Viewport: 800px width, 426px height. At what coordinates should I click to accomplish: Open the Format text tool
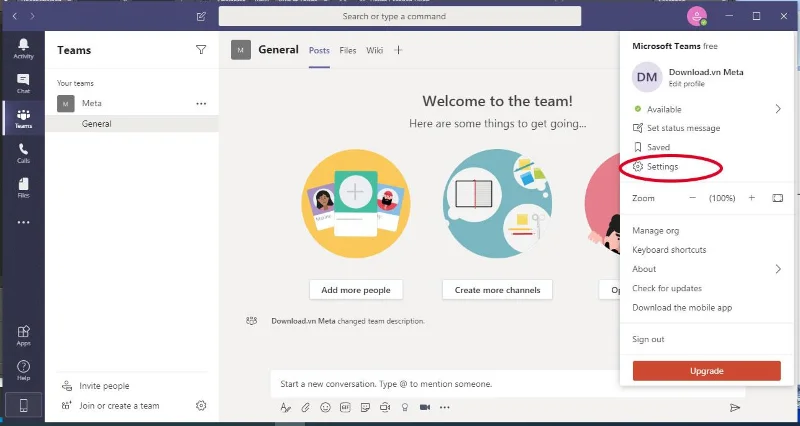285,407
